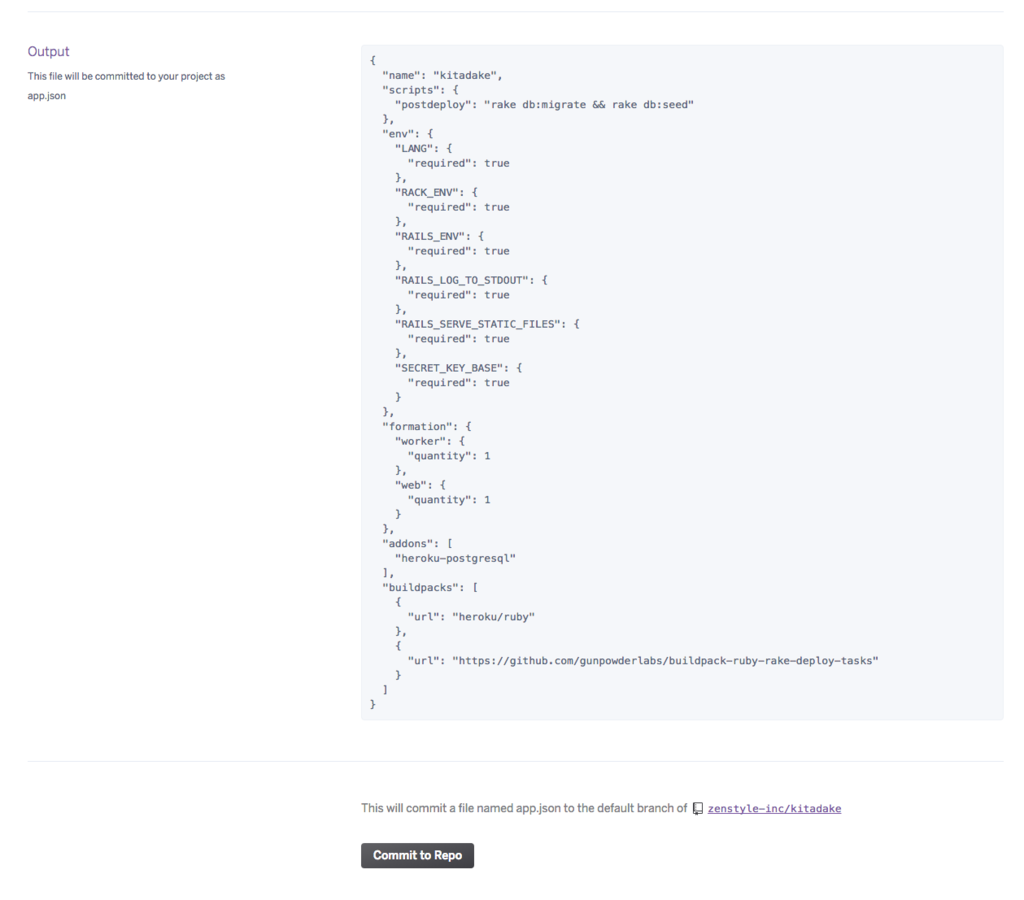Image resolution: width=1024 pixels, height=900 pixels.
Task: Click the "worker" key line
Action: click(x=430, y=441)
